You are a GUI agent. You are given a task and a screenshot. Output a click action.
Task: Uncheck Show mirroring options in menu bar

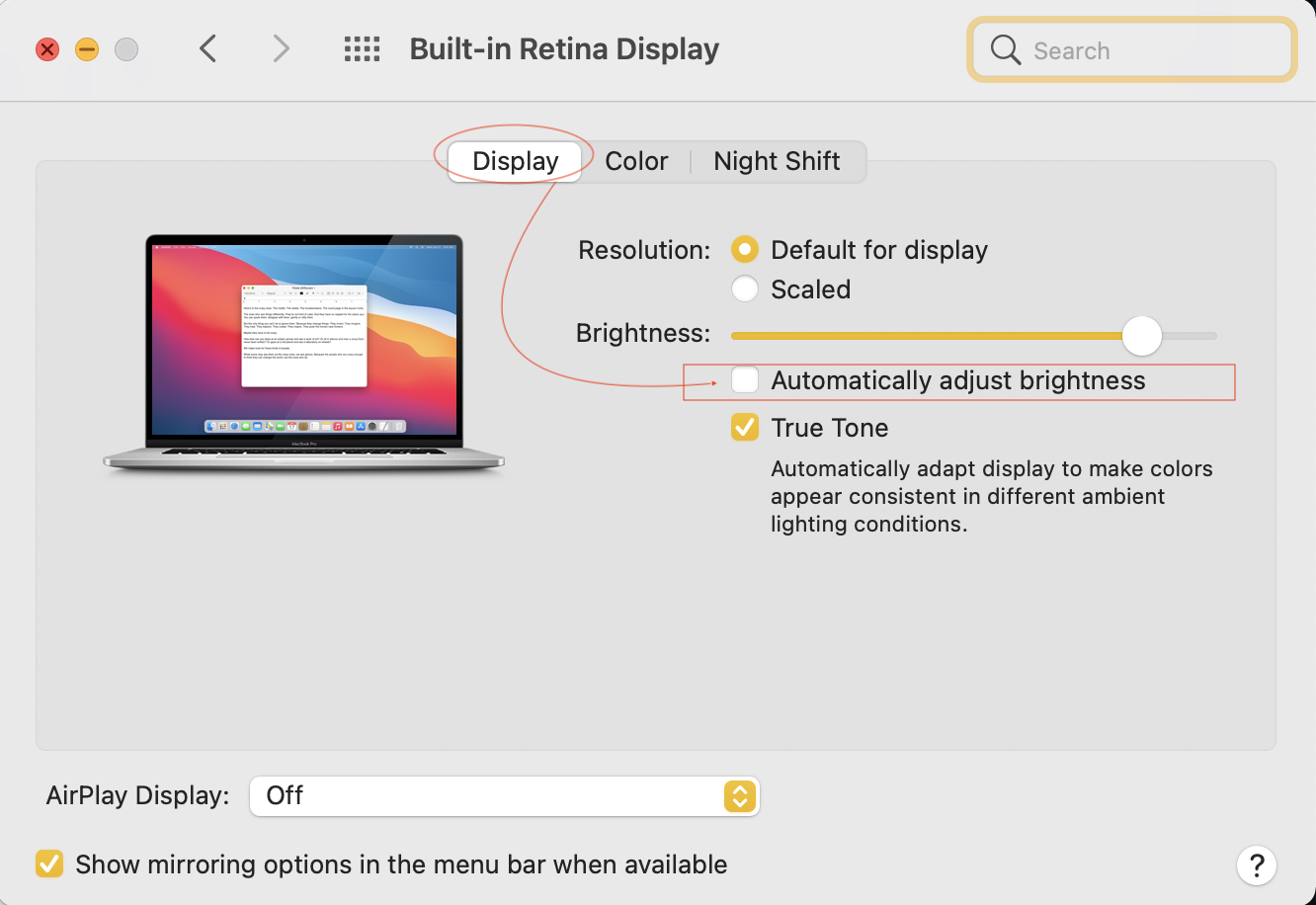pos(49,864)
